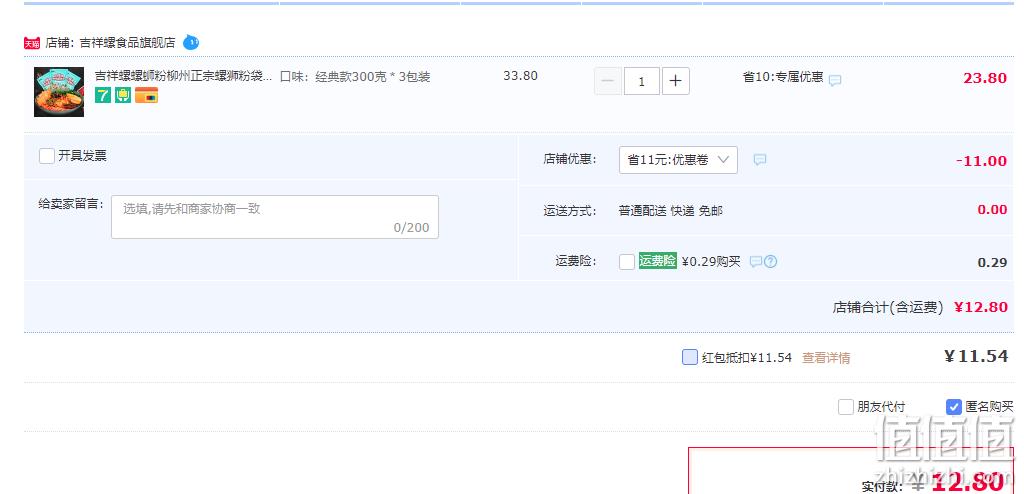Viewport: 1024px width, 494px height.
Task: Enable the 红包抵扣¥11.54 checkbox
Action: tap(690, 357)
